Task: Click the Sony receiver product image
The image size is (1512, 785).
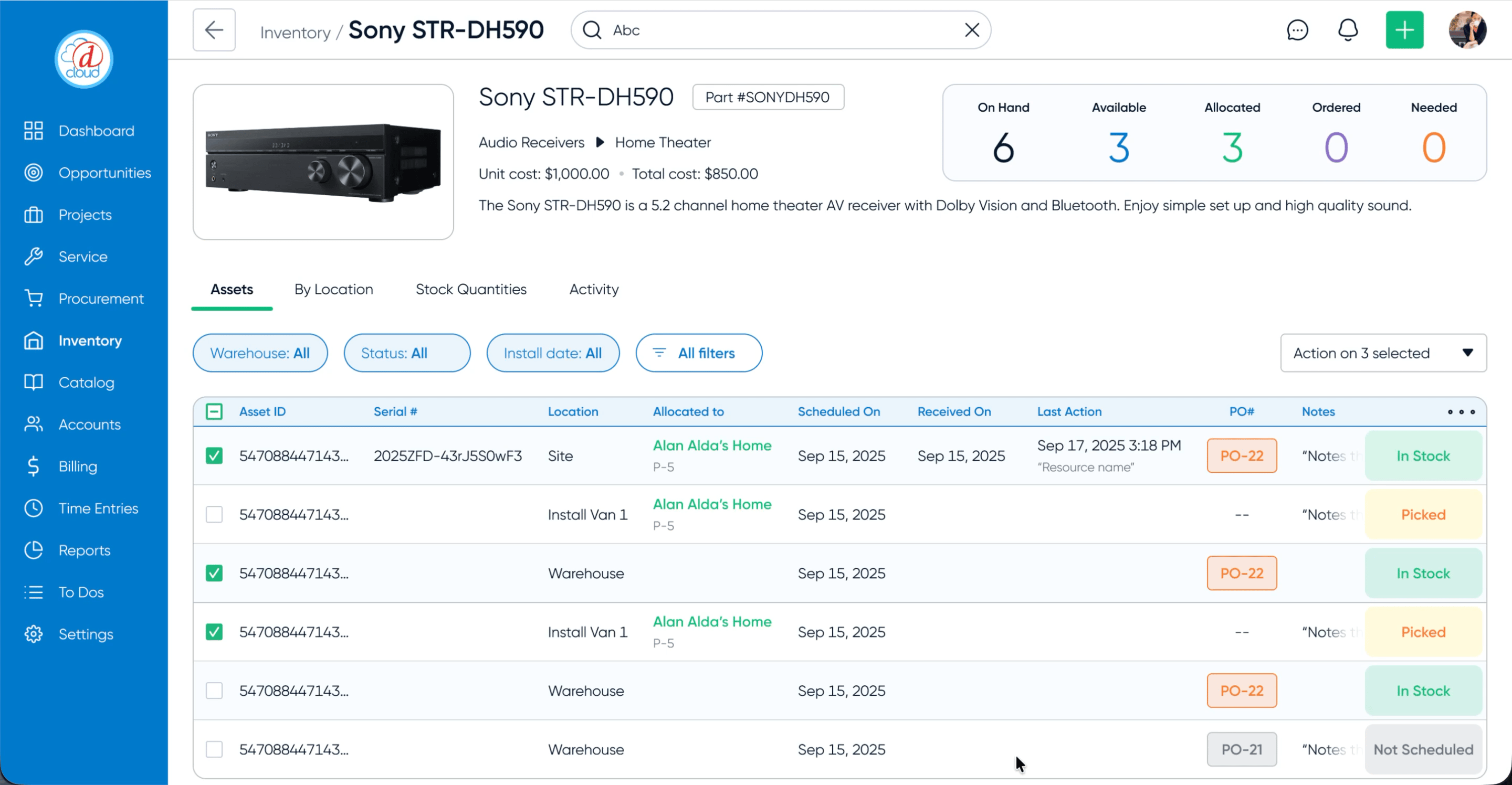Action: pos(323,162)
